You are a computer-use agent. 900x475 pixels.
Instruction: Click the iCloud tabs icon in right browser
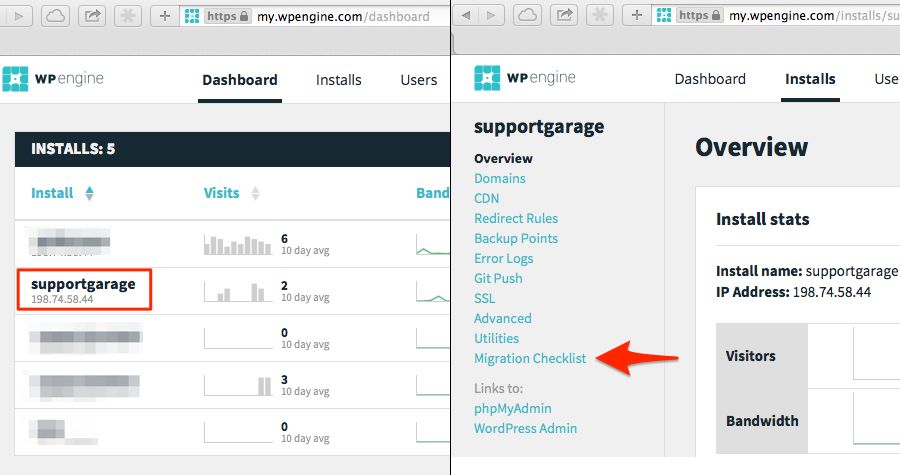click(527, 15)
